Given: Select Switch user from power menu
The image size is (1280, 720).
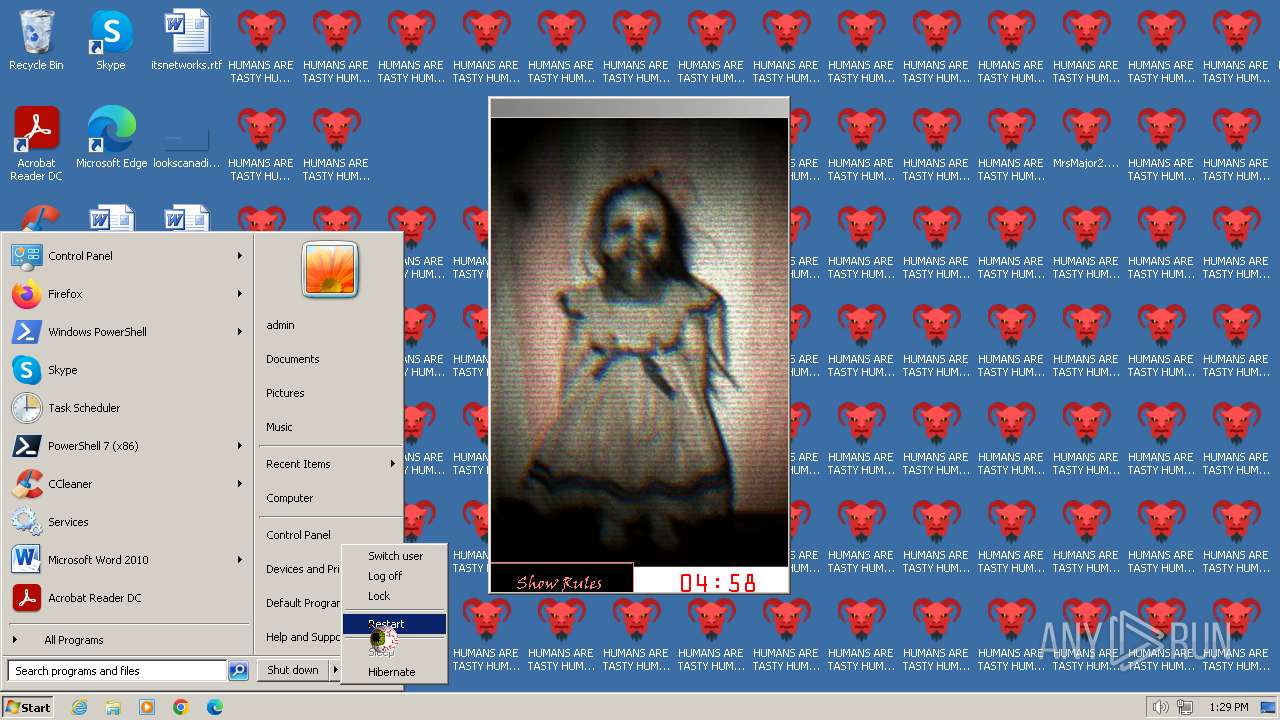Looking at the screenshot, I should (394, 556).
